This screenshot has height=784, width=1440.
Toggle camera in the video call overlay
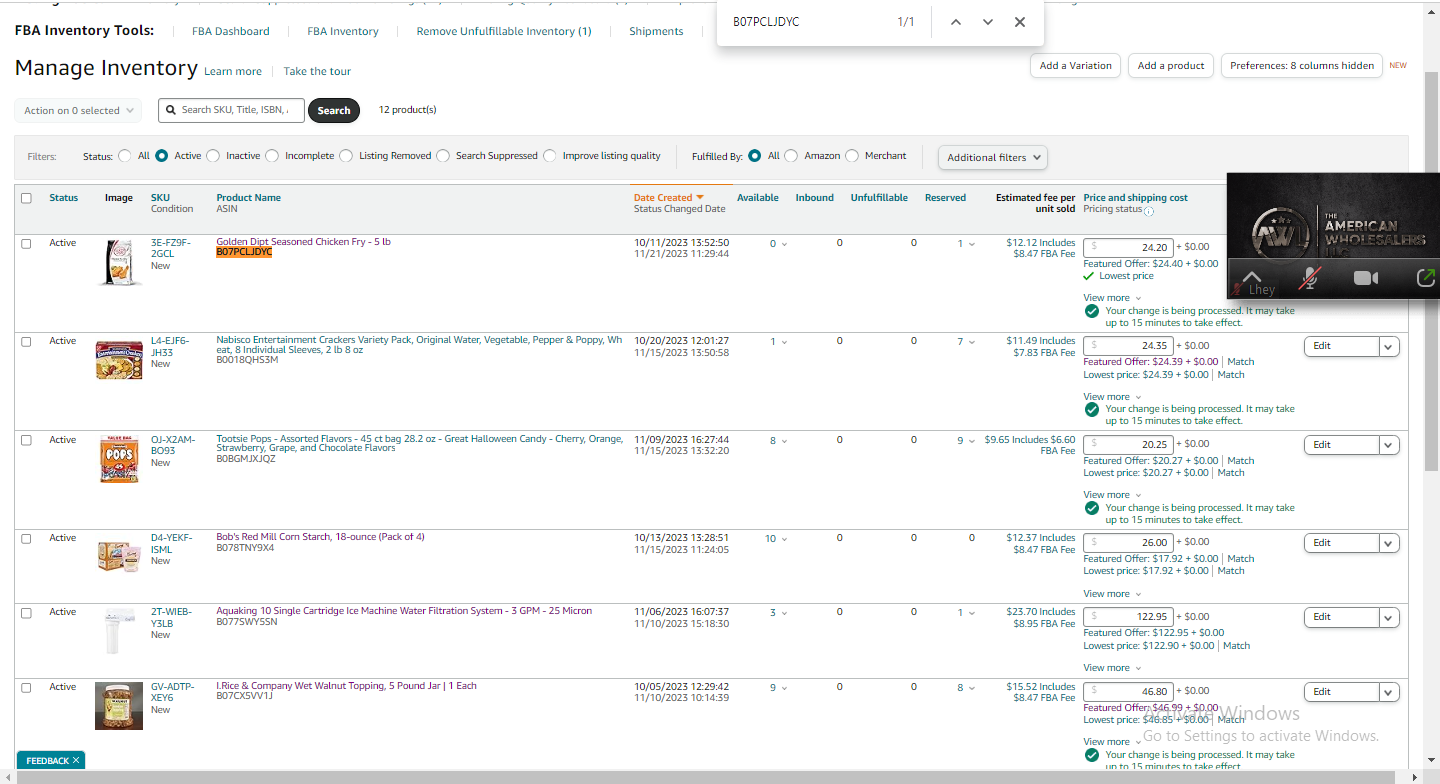tap(1366, 278)
